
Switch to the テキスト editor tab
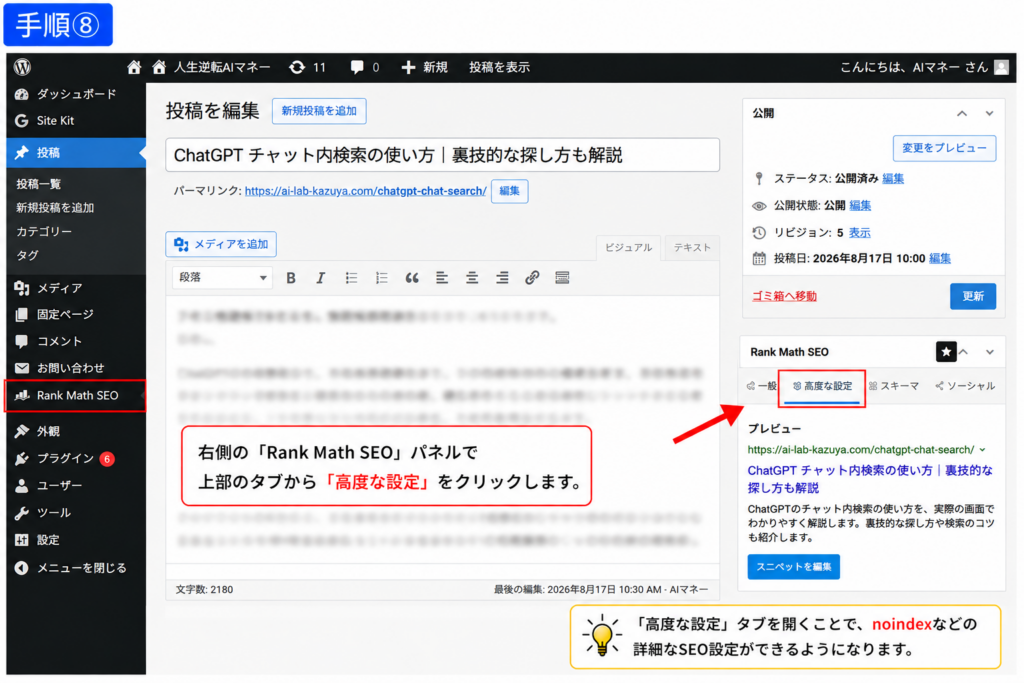pos(692,248)
